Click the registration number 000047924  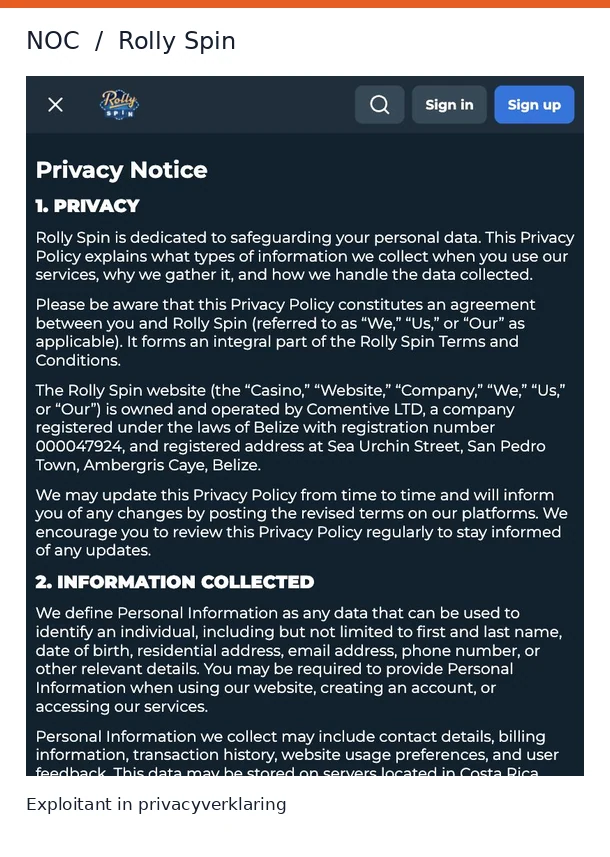point(80,446)
